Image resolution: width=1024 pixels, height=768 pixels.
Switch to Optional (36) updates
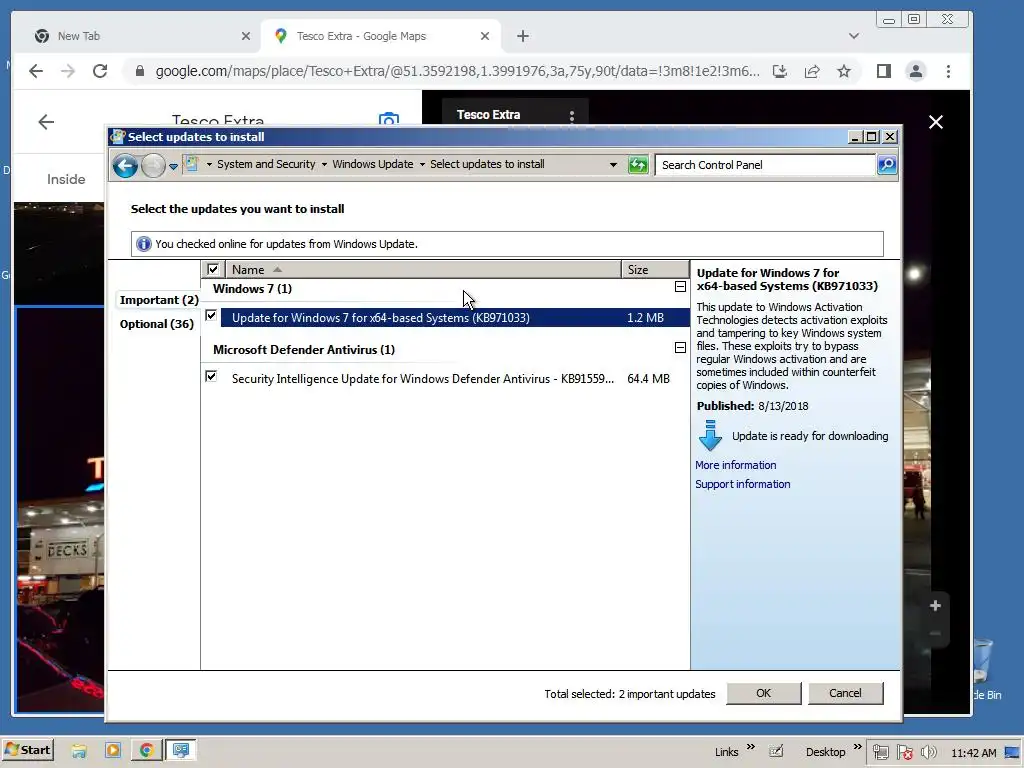click(x=157, y=324)
